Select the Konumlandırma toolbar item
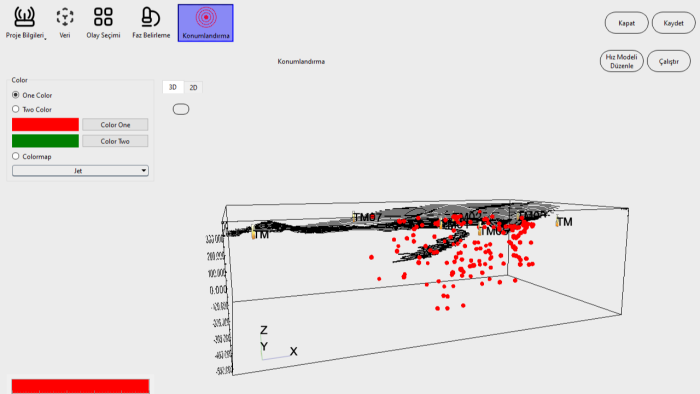Viewport: 700px width, 394px height. click(205, 23)
